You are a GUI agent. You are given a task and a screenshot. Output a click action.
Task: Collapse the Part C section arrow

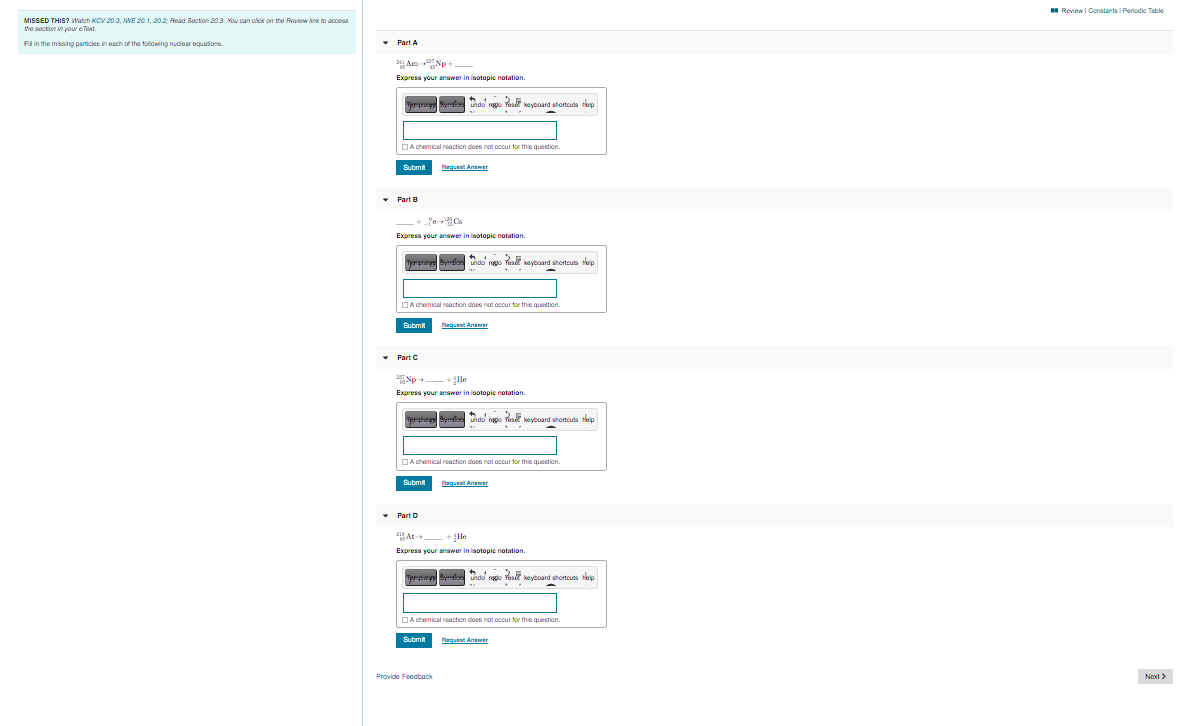coord(385,358)
